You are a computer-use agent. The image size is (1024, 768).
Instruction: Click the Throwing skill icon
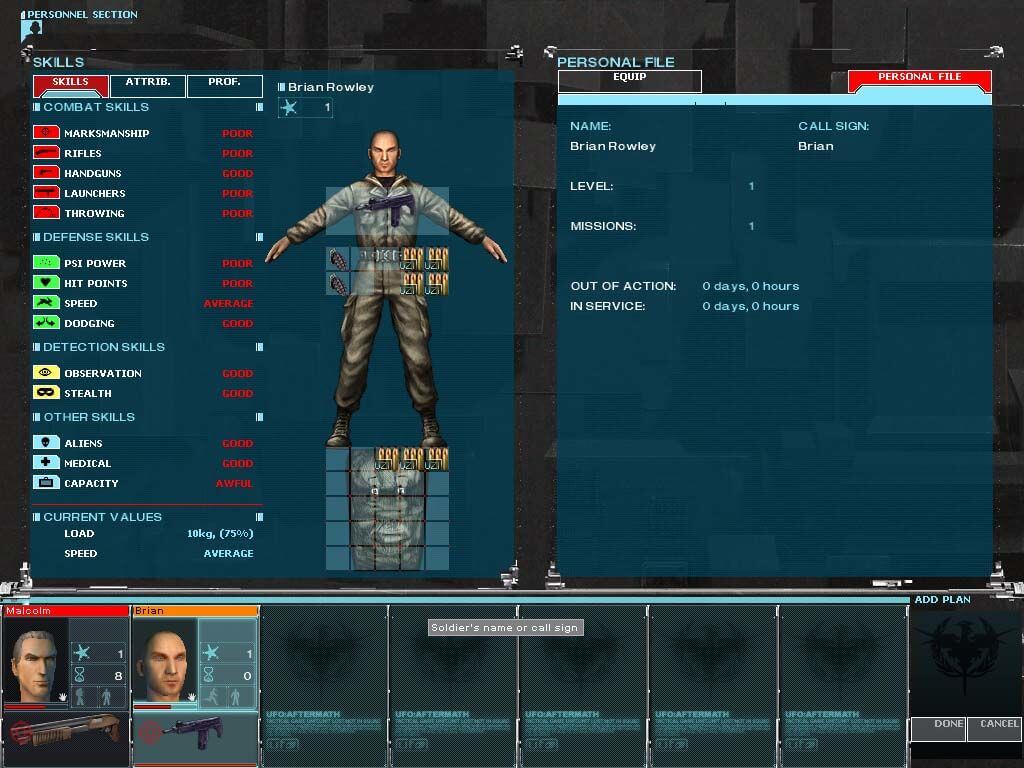46,213
